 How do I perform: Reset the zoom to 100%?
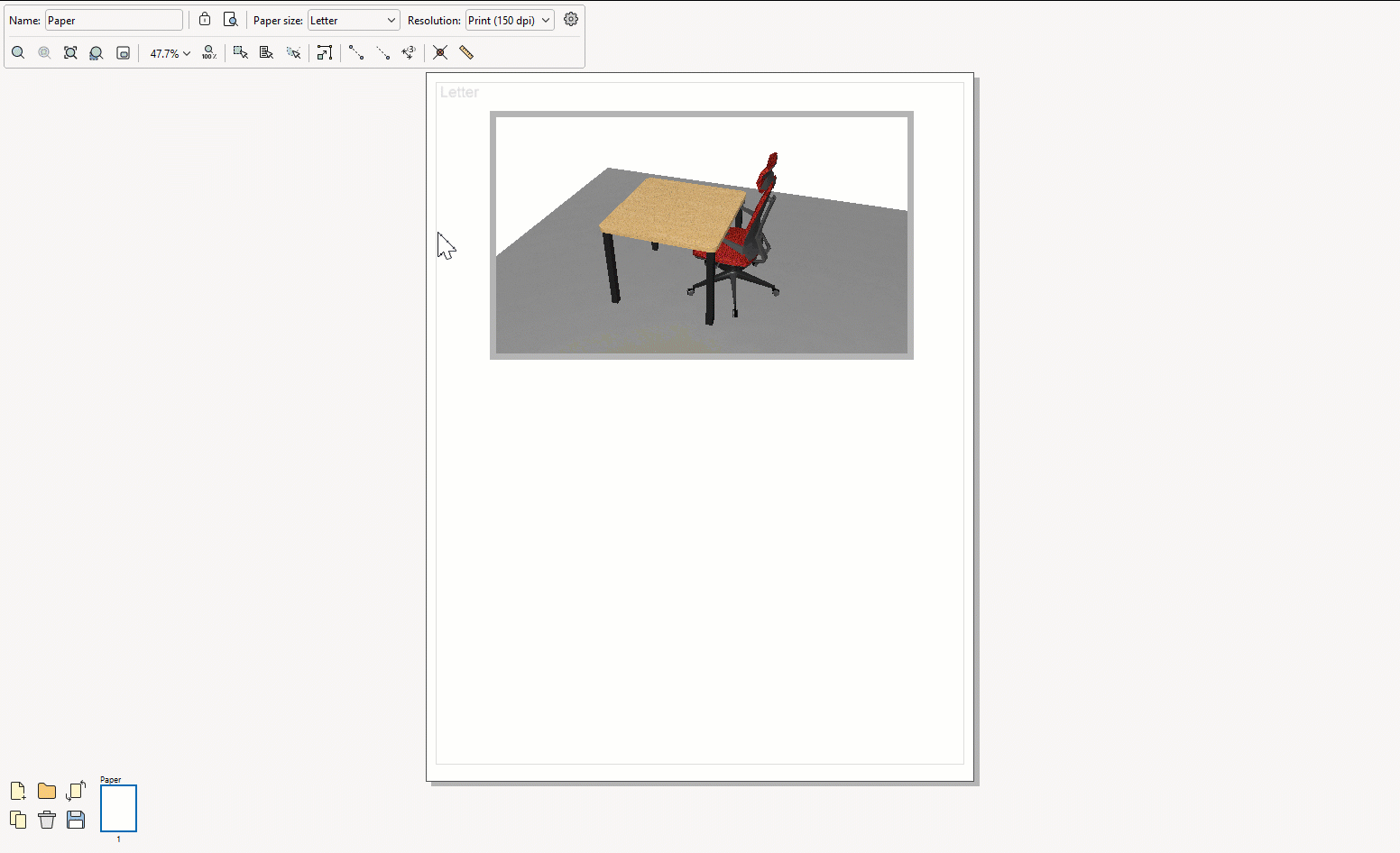208,52
